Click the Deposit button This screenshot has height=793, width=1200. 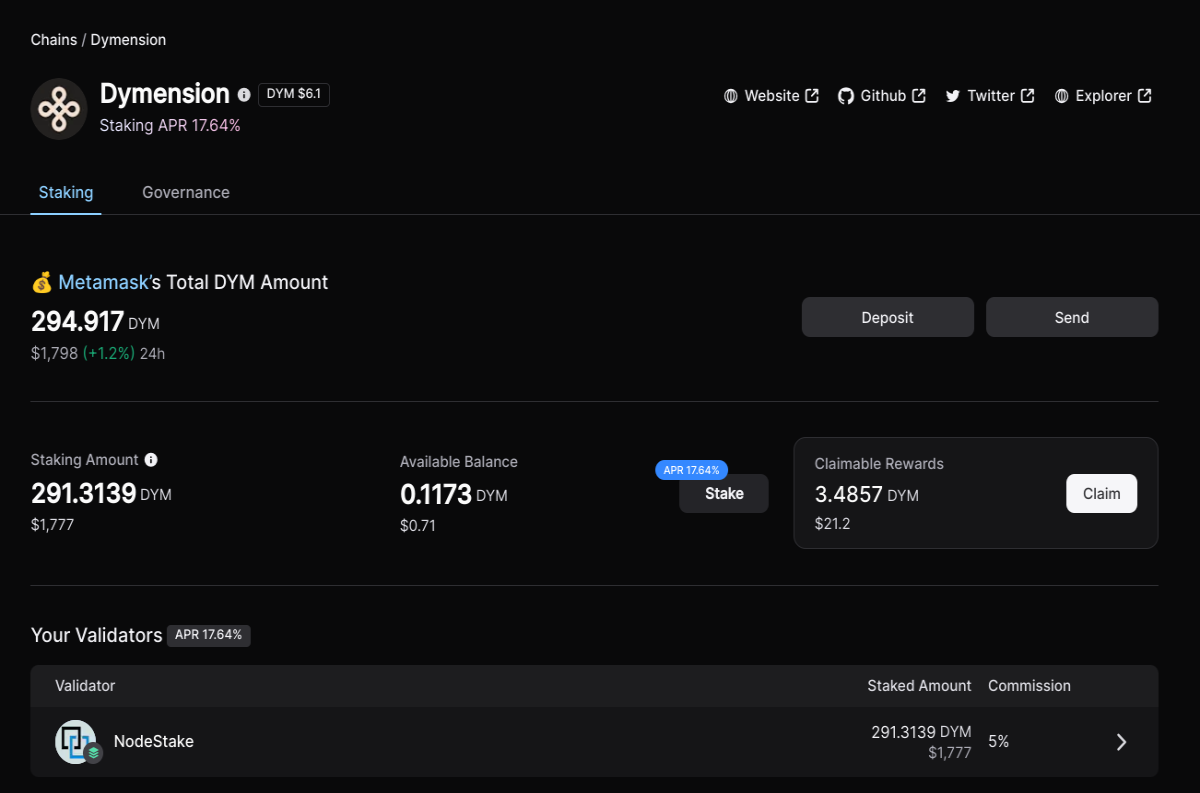tap(888, 317)
